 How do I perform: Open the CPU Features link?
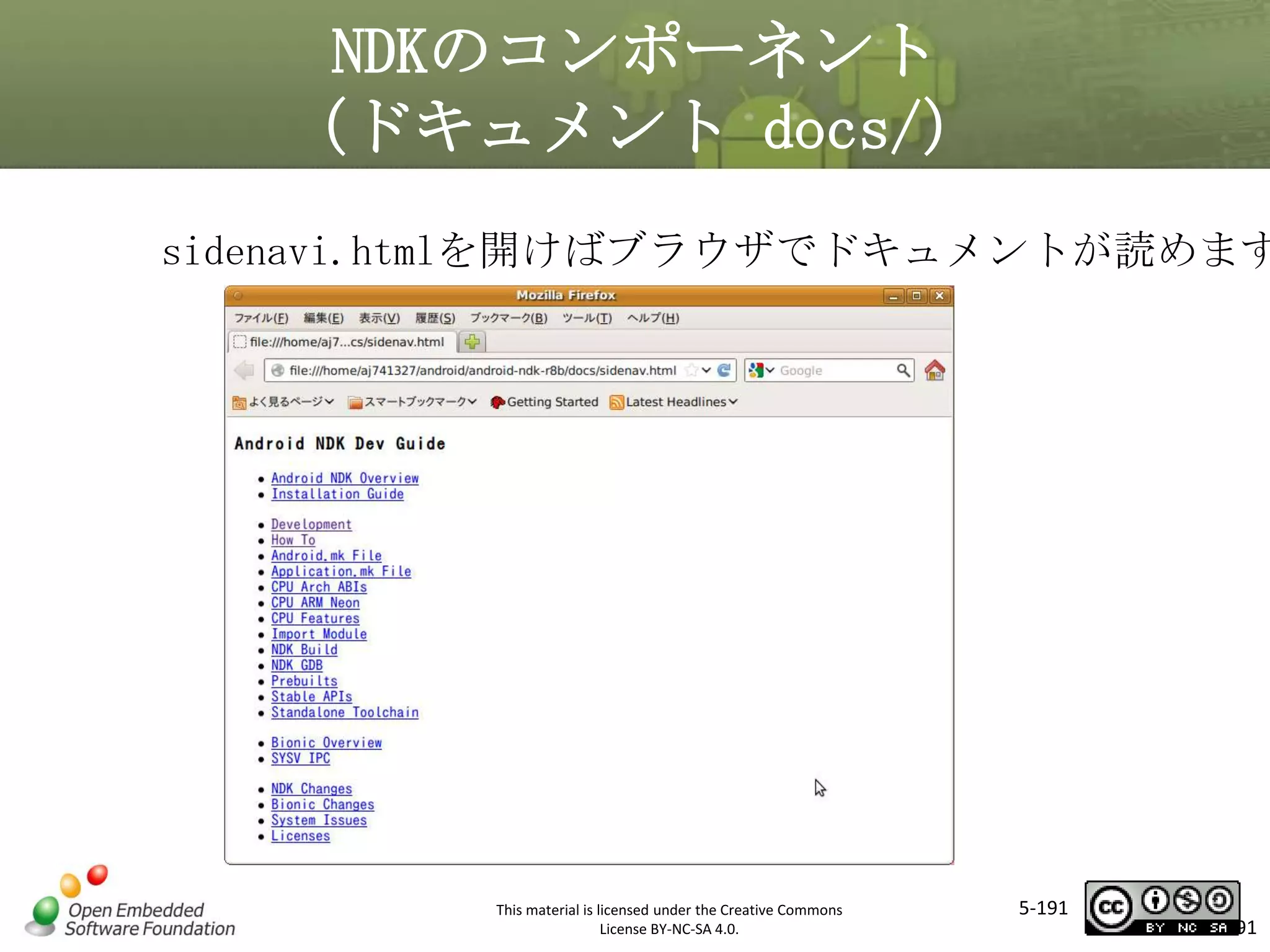(315, 619)
